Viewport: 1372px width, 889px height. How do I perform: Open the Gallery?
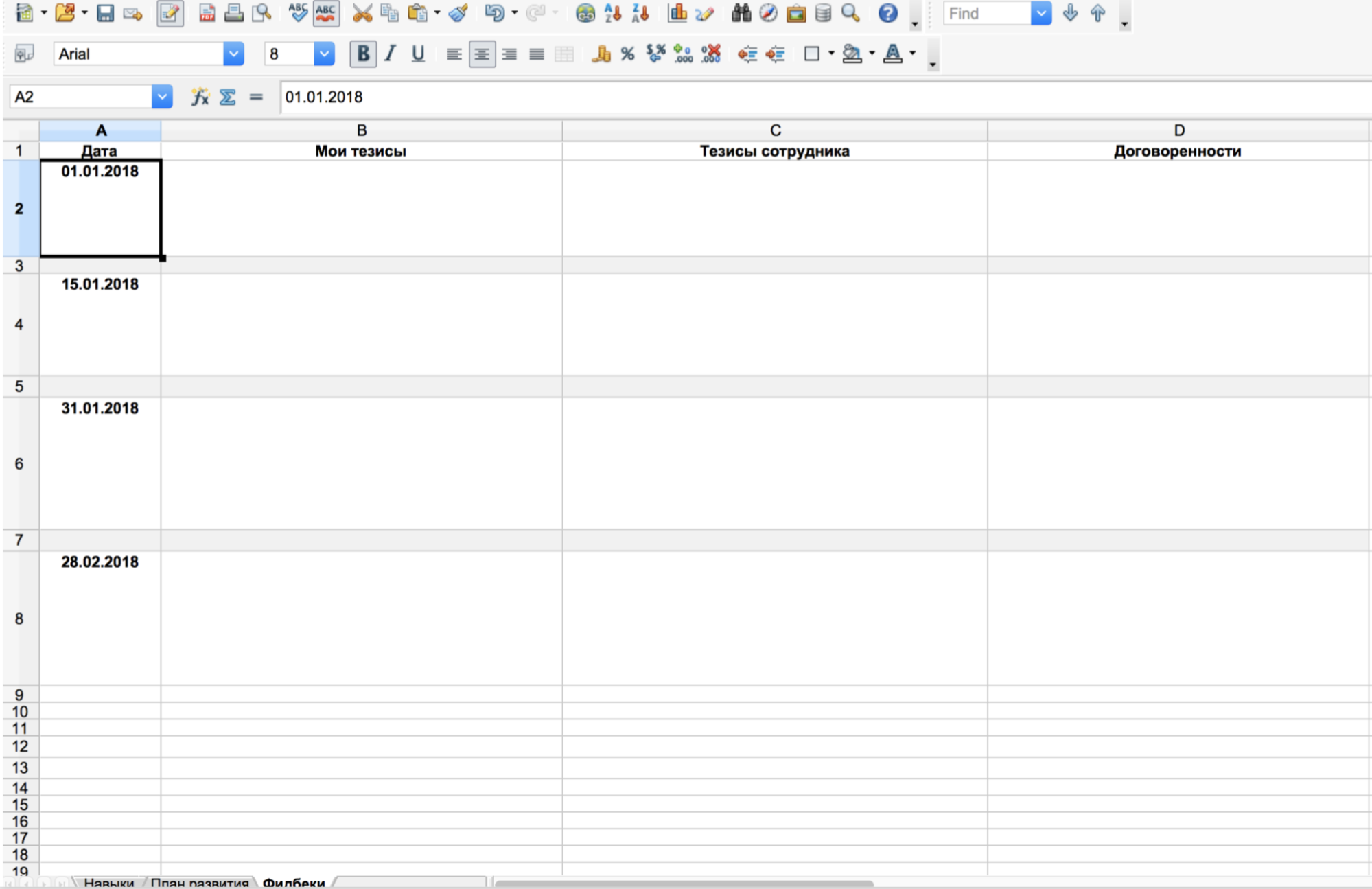coord(796,13)
